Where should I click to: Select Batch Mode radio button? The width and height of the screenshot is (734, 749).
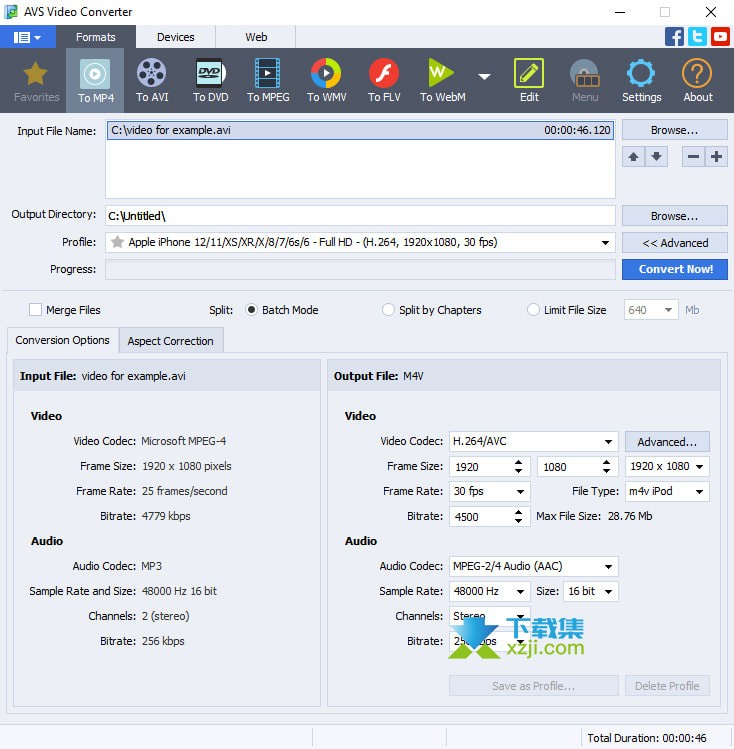pyautogui.click(x=251, y=310)
